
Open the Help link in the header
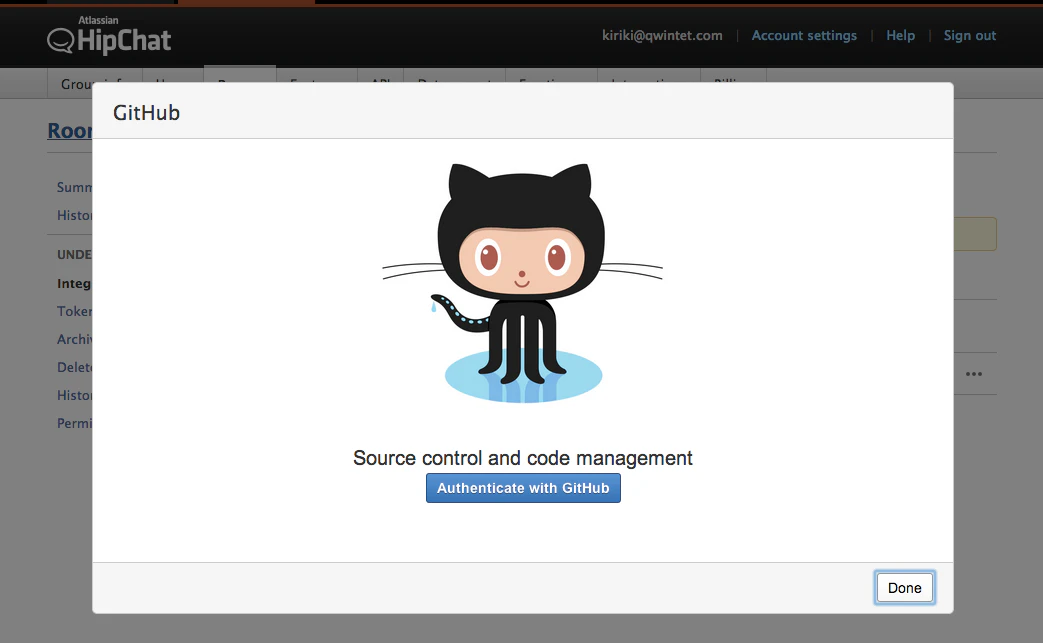(x=901, y=36)
